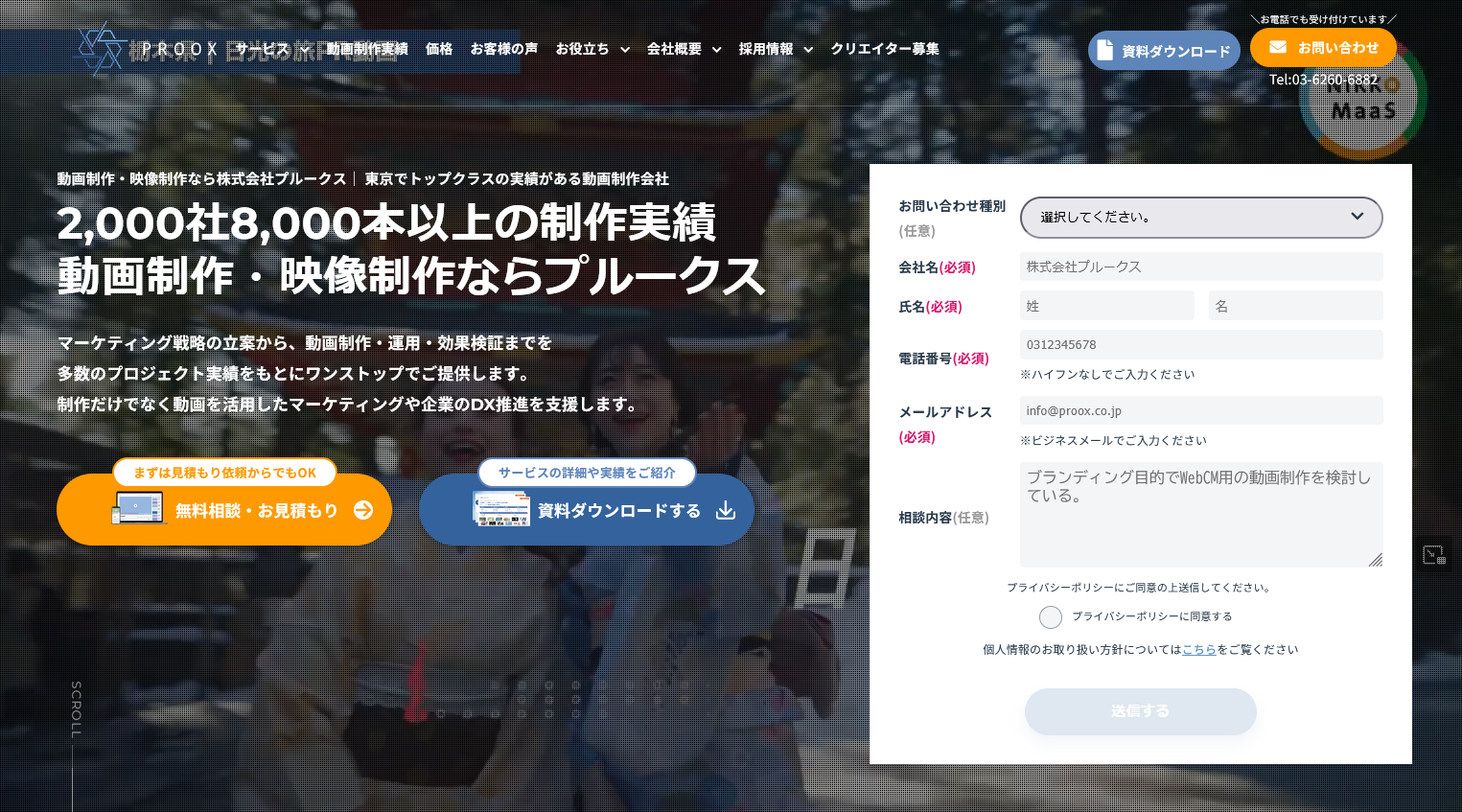Click into the 会社名 input field
Screen dimensions: 1462x812
coord(1200,267)
